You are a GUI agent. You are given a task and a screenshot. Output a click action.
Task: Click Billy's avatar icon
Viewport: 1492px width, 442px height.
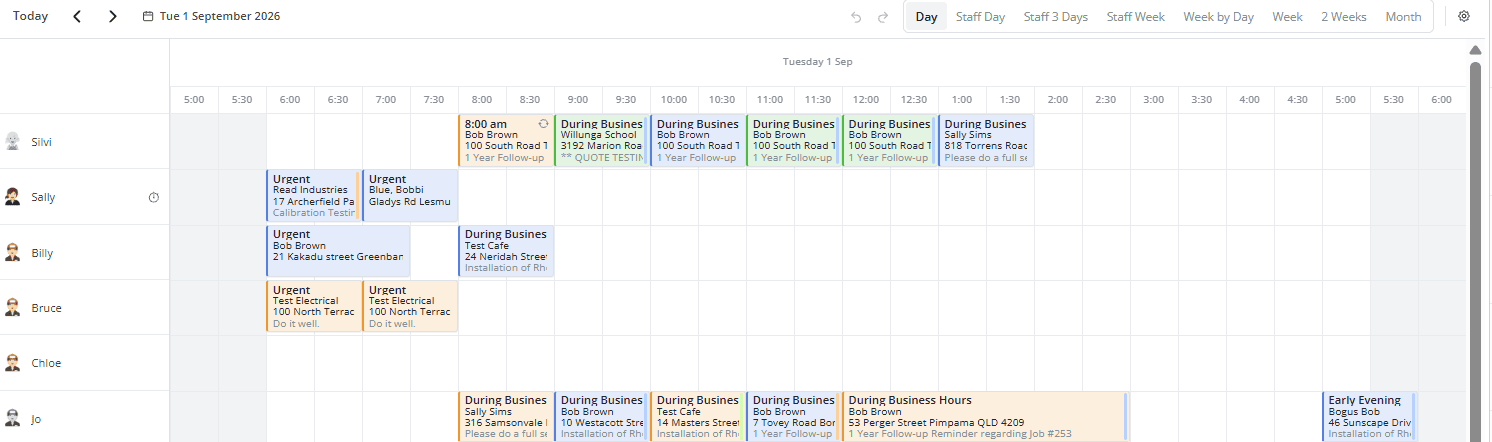coord(12,253)
